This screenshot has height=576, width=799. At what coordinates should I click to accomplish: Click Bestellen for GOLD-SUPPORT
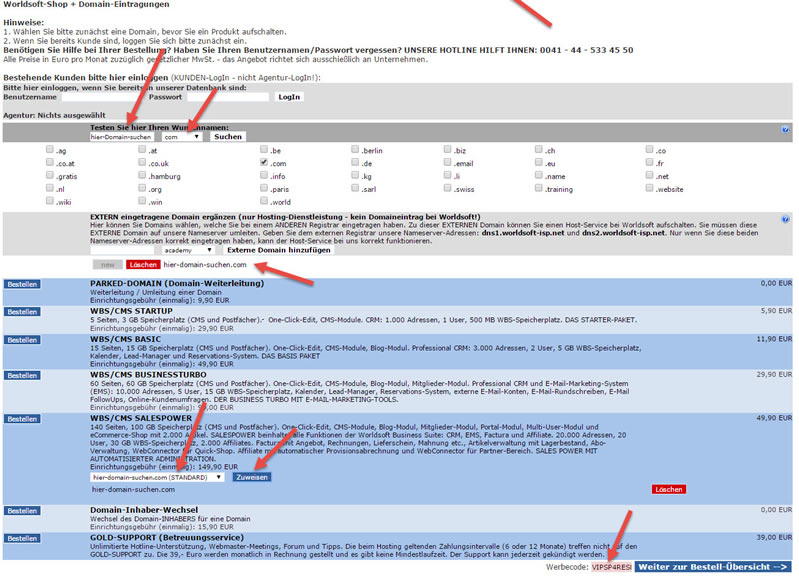point(22,538)
